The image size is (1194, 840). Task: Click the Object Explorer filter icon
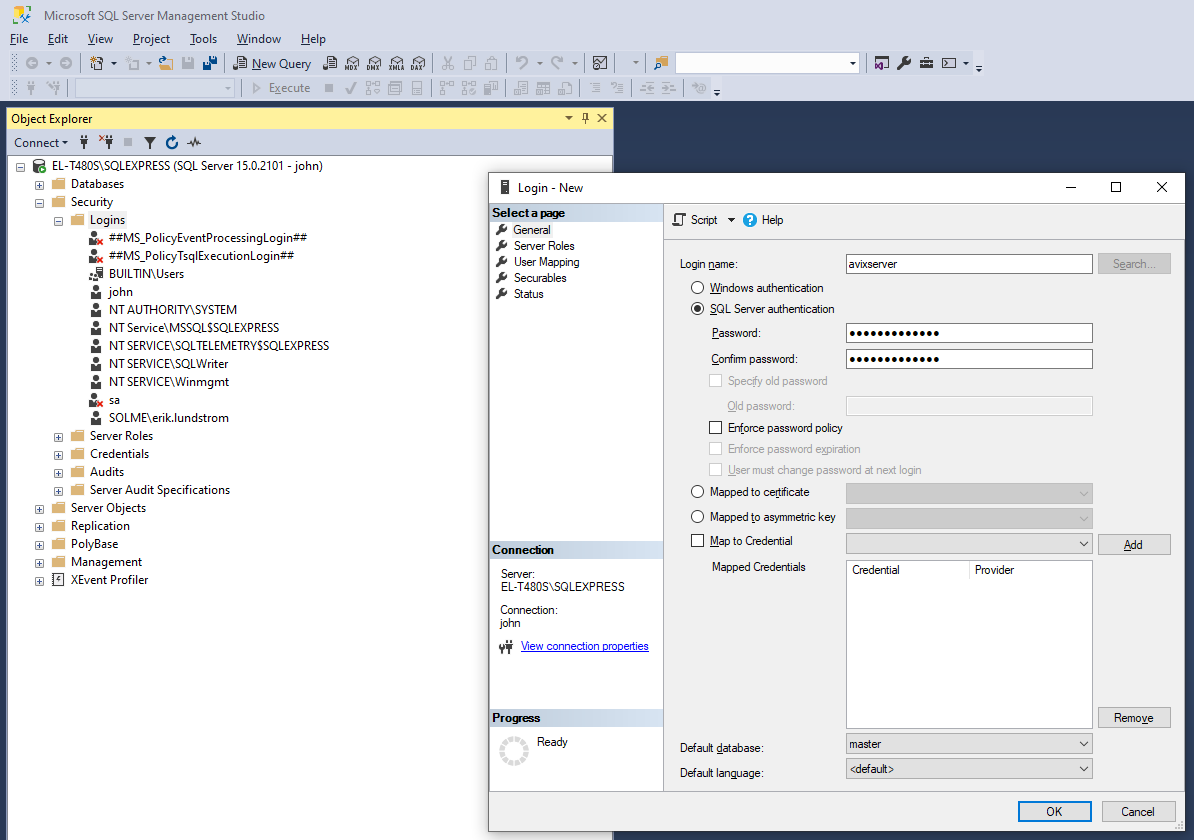point(150,143)
